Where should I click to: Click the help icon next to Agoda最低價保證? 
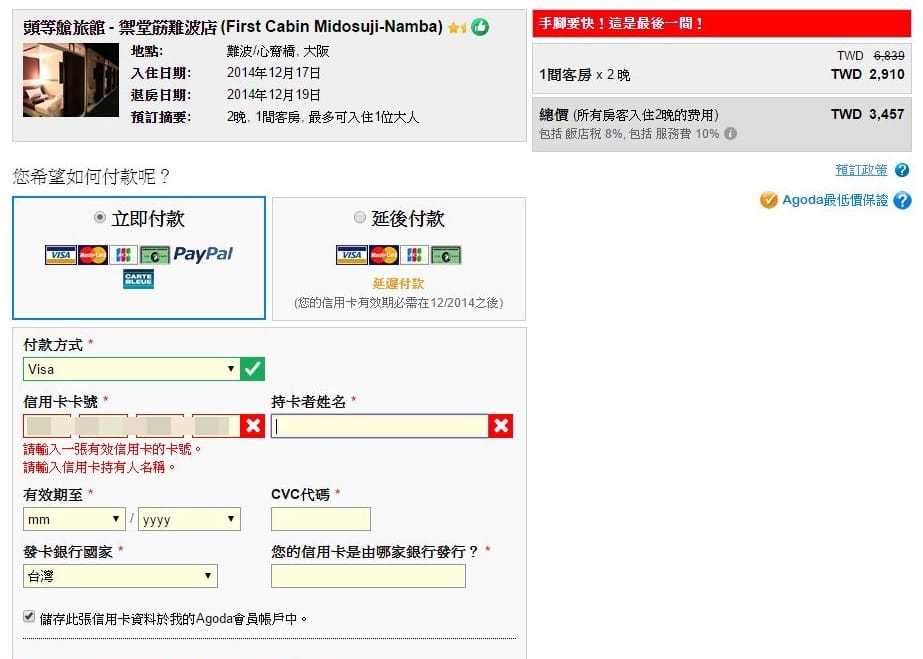(x=902, y=201)
